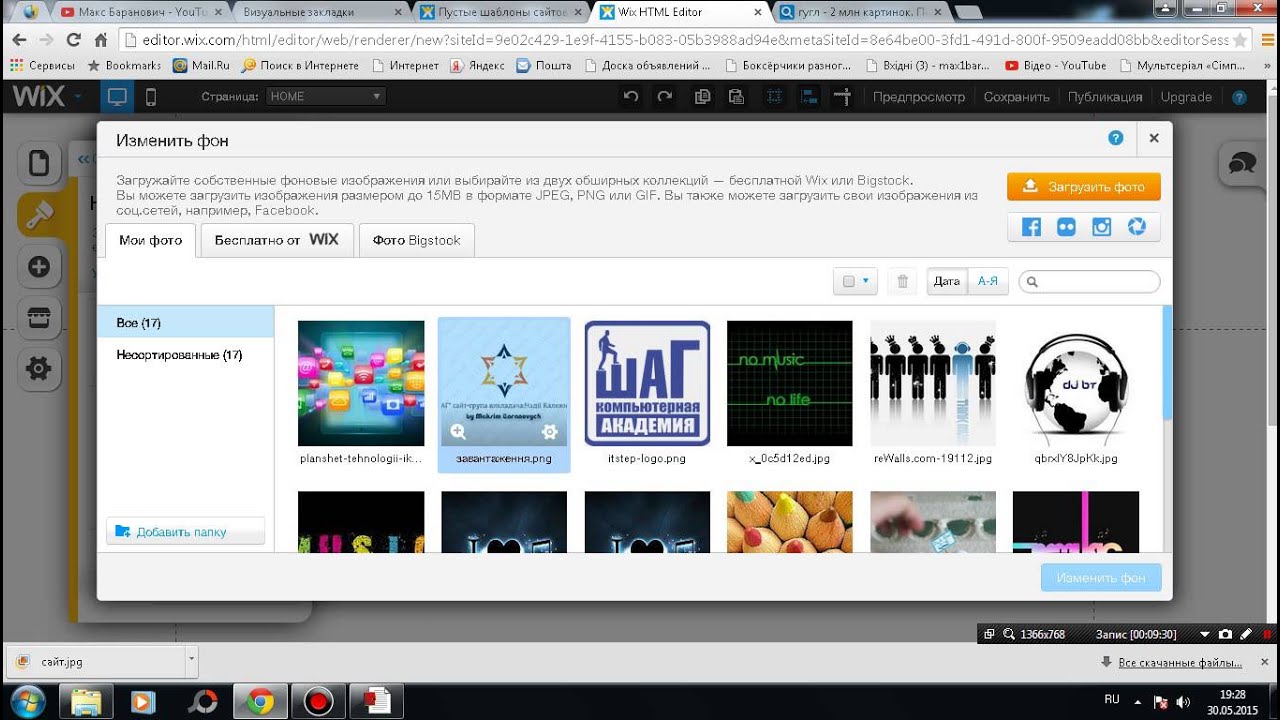This screenshot has height=720, width=1280.
Task: Open the Wix logo menu arrow
Action: (77, 97)
